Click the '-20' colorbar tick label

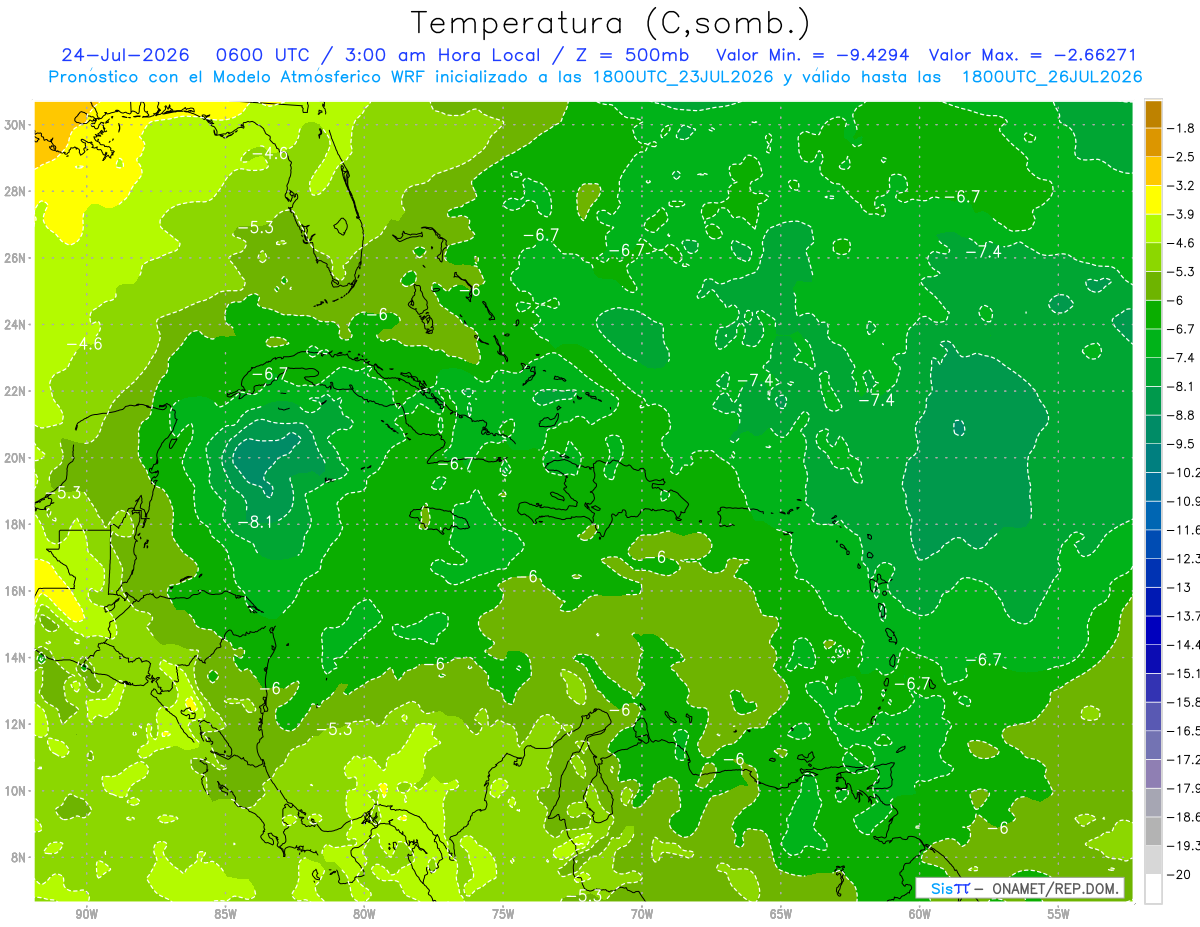(1180, 874)
